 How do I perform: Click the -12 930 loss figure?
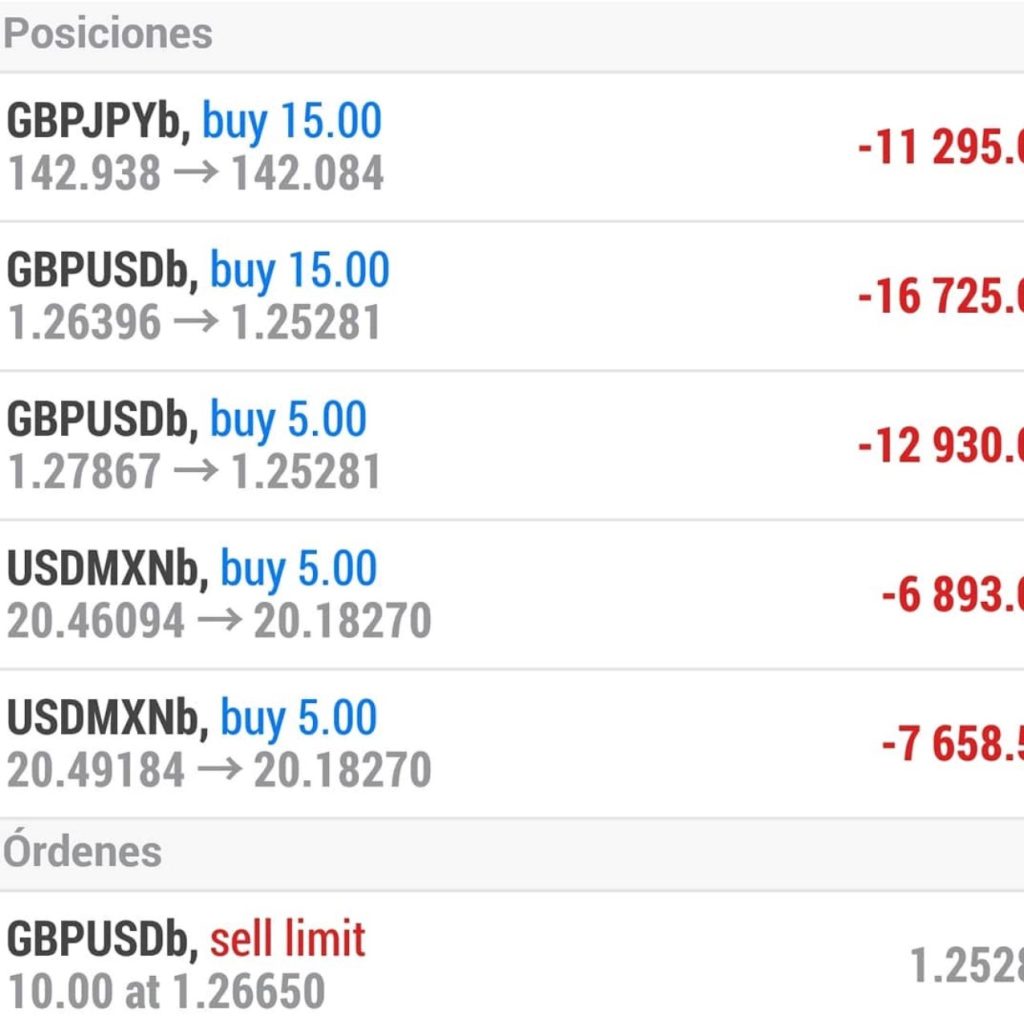(940, 445)
